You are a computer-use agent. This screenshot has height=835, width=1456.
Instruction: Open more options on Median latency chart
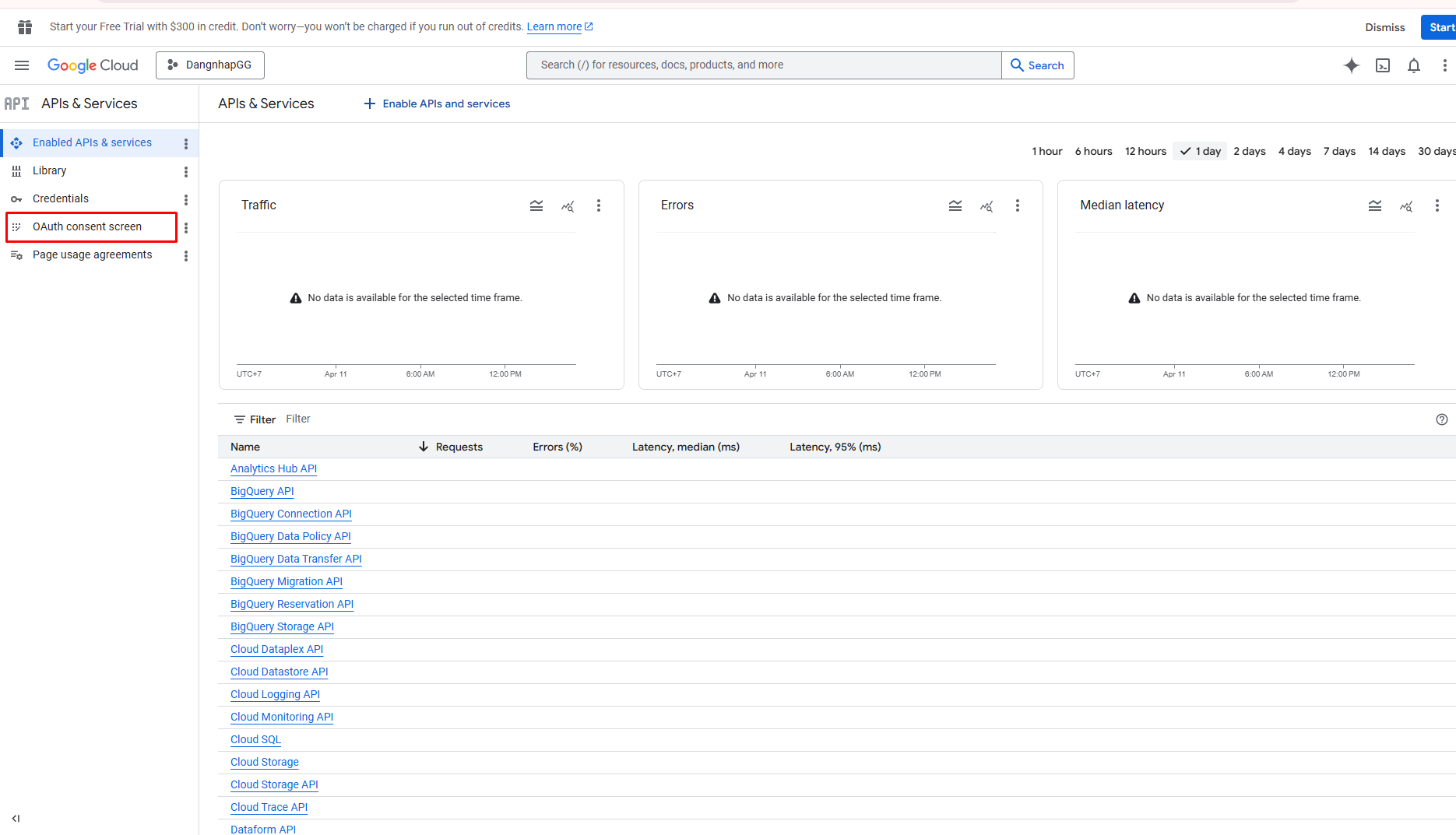click(x=1437, y=205)
